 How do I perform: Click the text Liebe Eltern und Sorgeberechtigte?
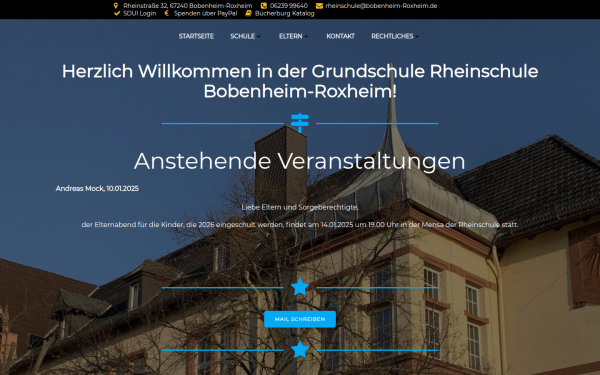[300, 207]
